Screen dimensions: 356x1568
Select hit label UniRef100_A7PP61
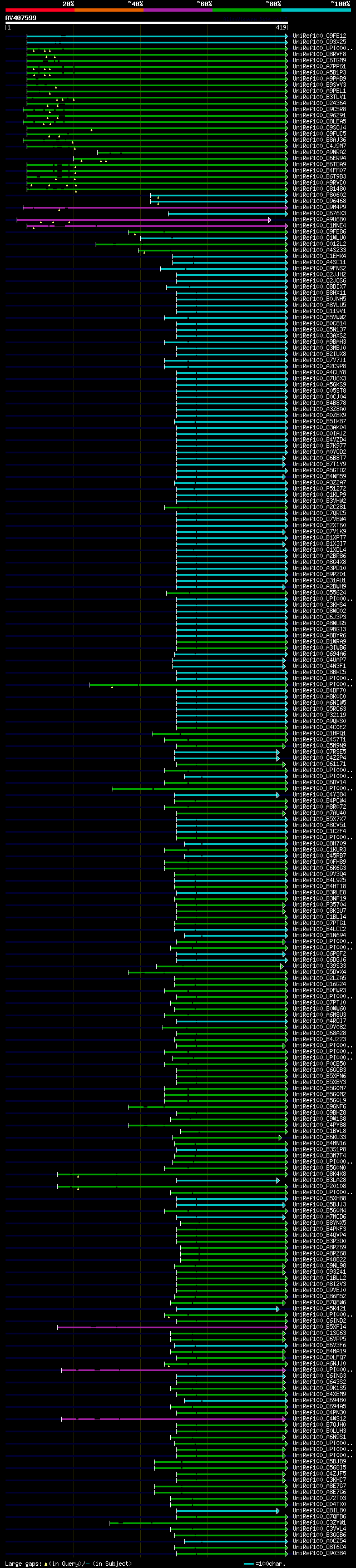click(319, 66)
